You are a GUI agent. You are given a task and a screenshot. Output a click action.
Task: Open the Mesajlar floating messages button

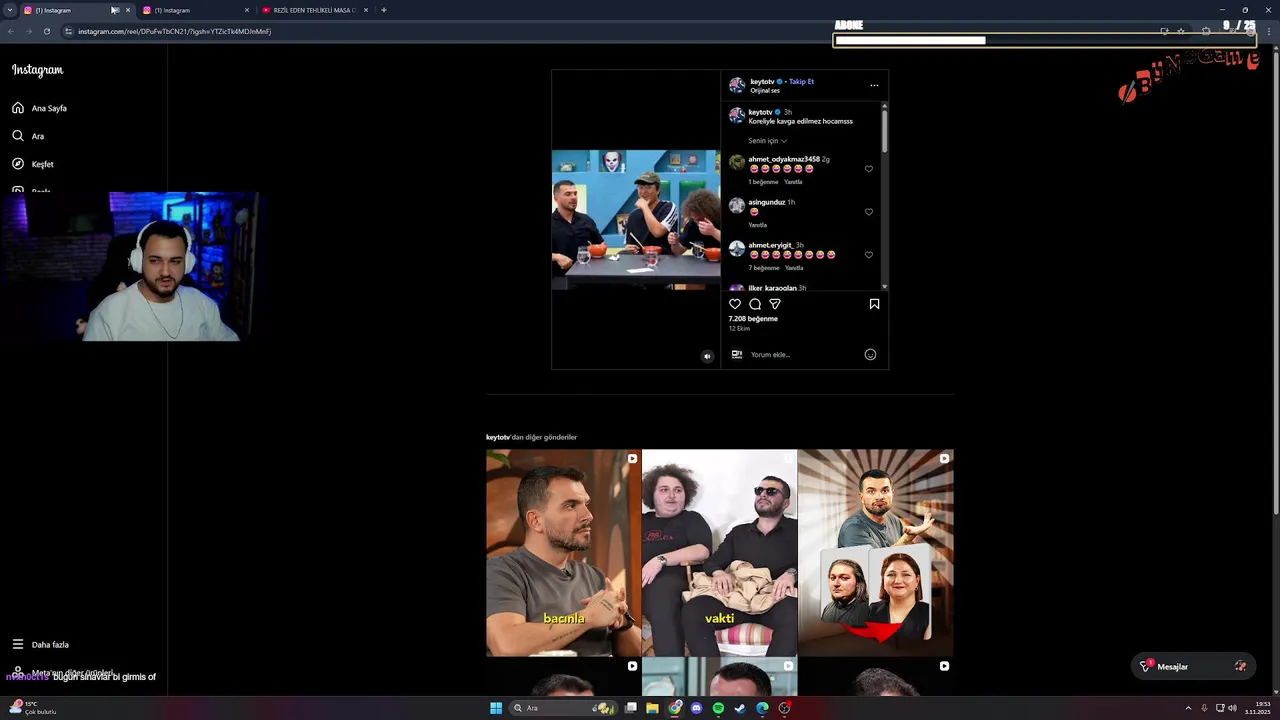coord(1193,666)
